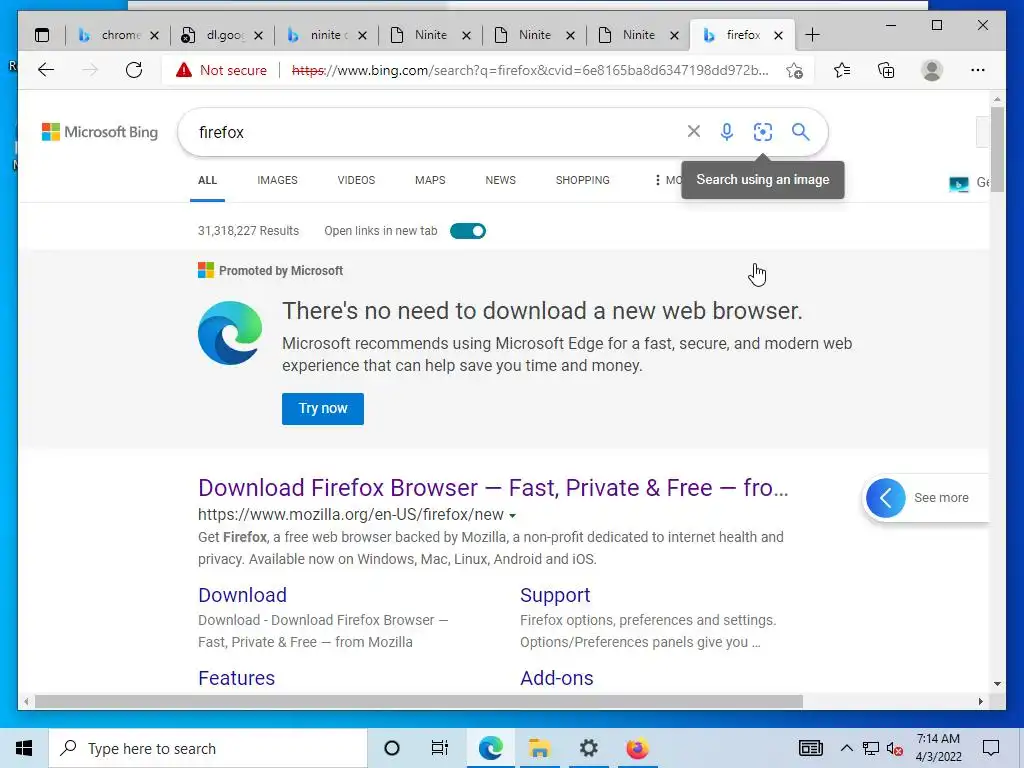Open a new tab with plus button
The height and width of the screenshot is (768, 1024).
(x=812, y=35)
